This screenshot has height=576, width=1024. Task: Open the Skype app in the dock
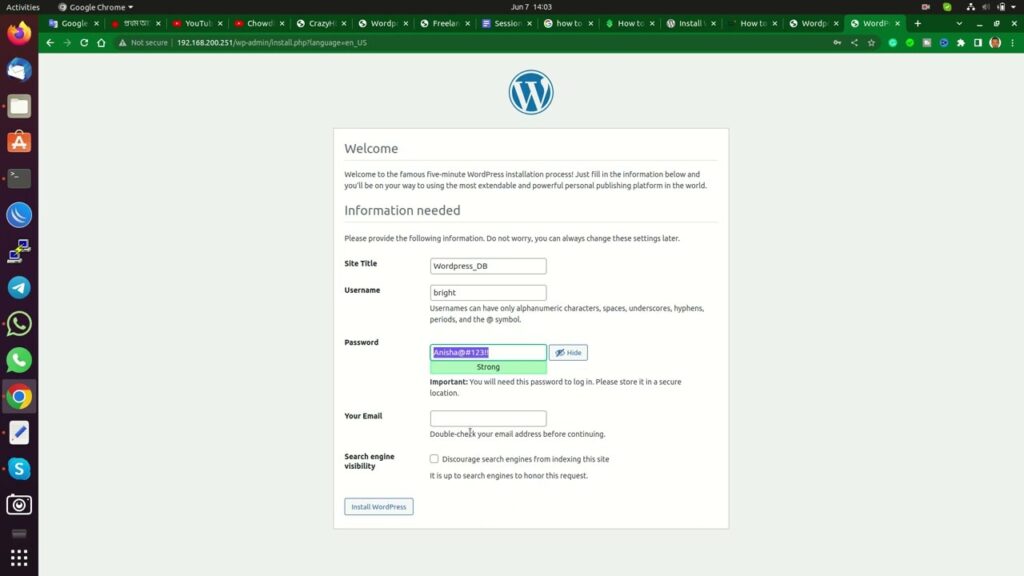19,469
